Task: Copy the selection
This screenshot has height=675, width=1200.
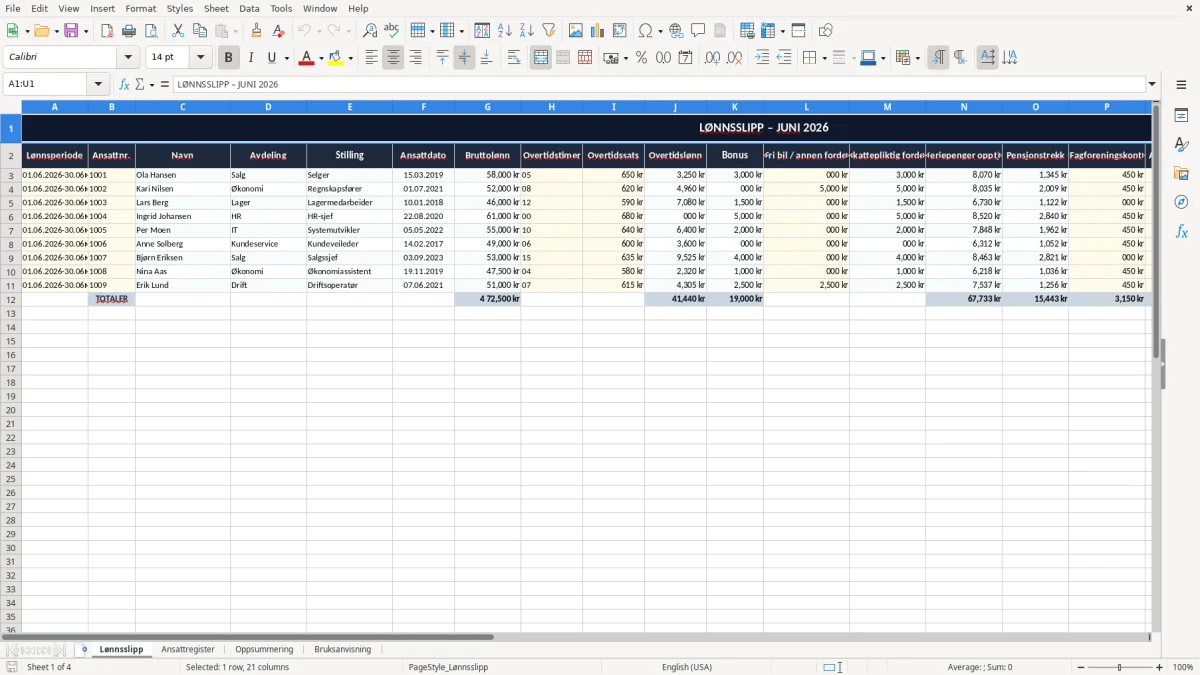Action: point(200,31)
